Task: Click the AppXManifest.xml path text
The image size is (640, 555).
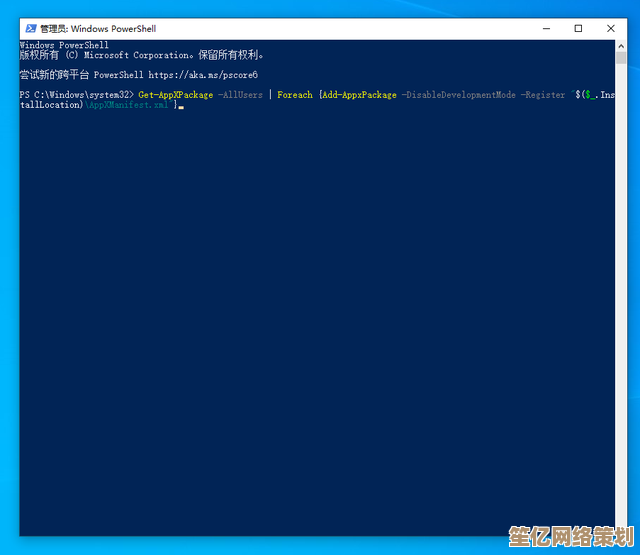Action: tap(128, 104)
